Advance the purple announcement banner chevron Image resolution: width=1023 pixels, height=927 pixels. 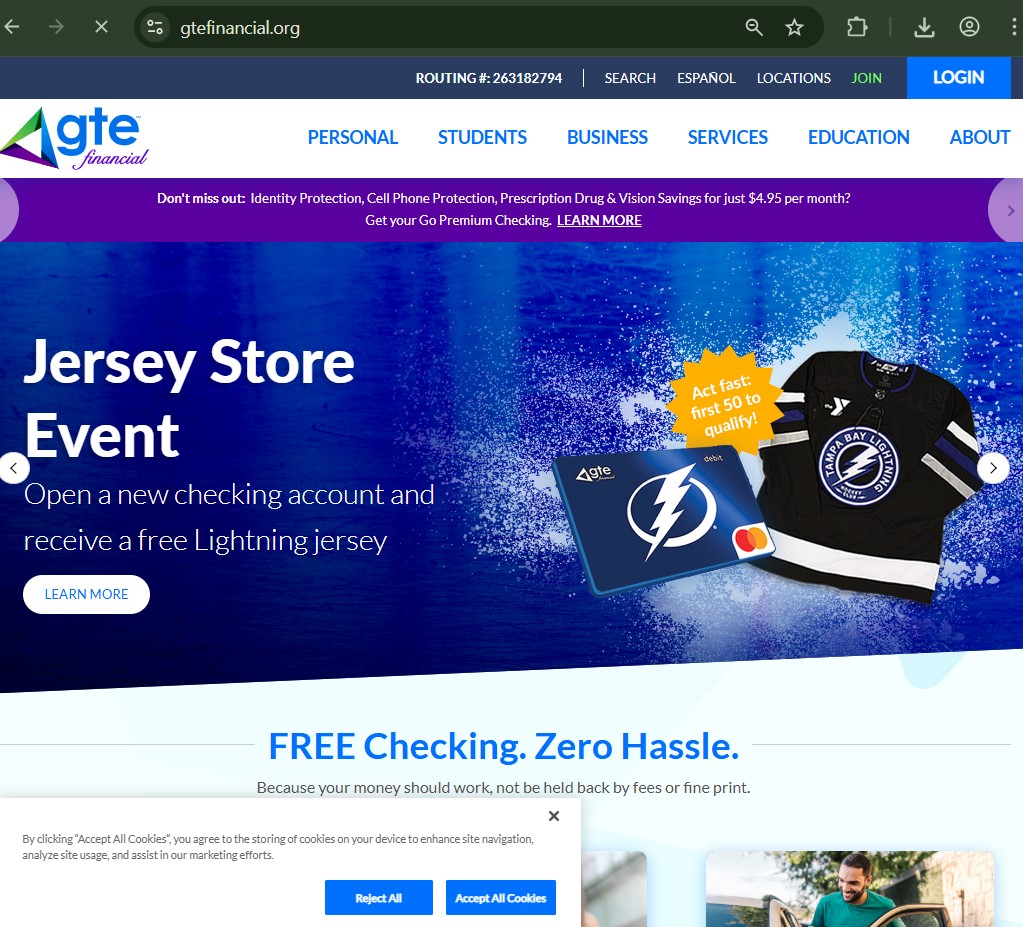click(x=1011, y=211)
